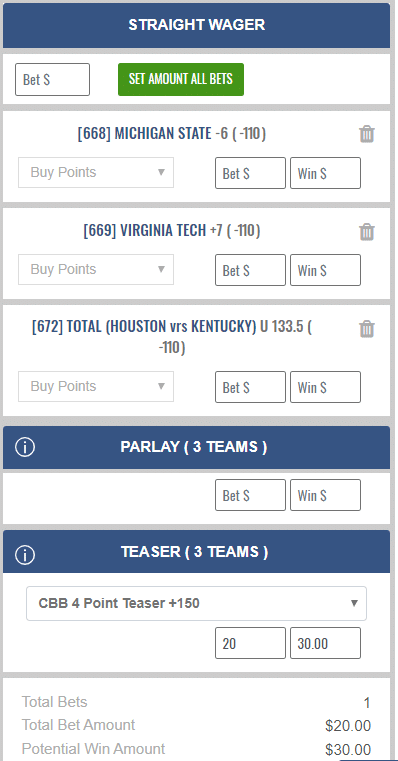Select the Michigan State Bet $ field
398x761 pixels.
250,173
